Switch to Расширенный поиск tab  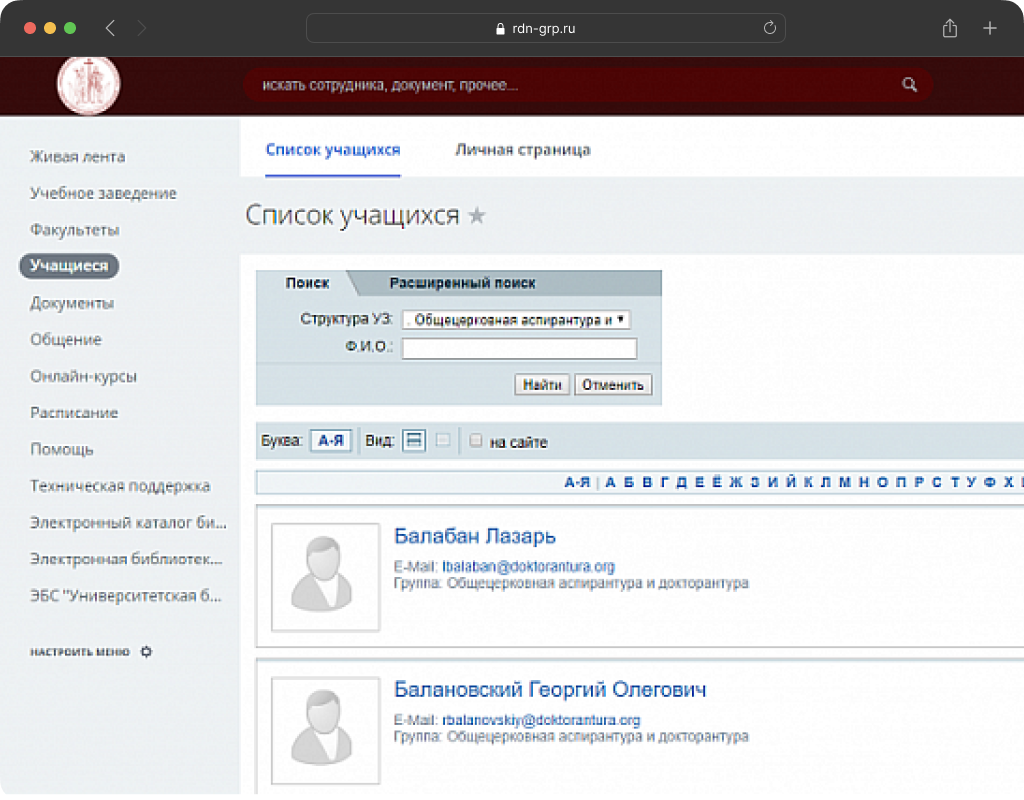coord(462,283)
